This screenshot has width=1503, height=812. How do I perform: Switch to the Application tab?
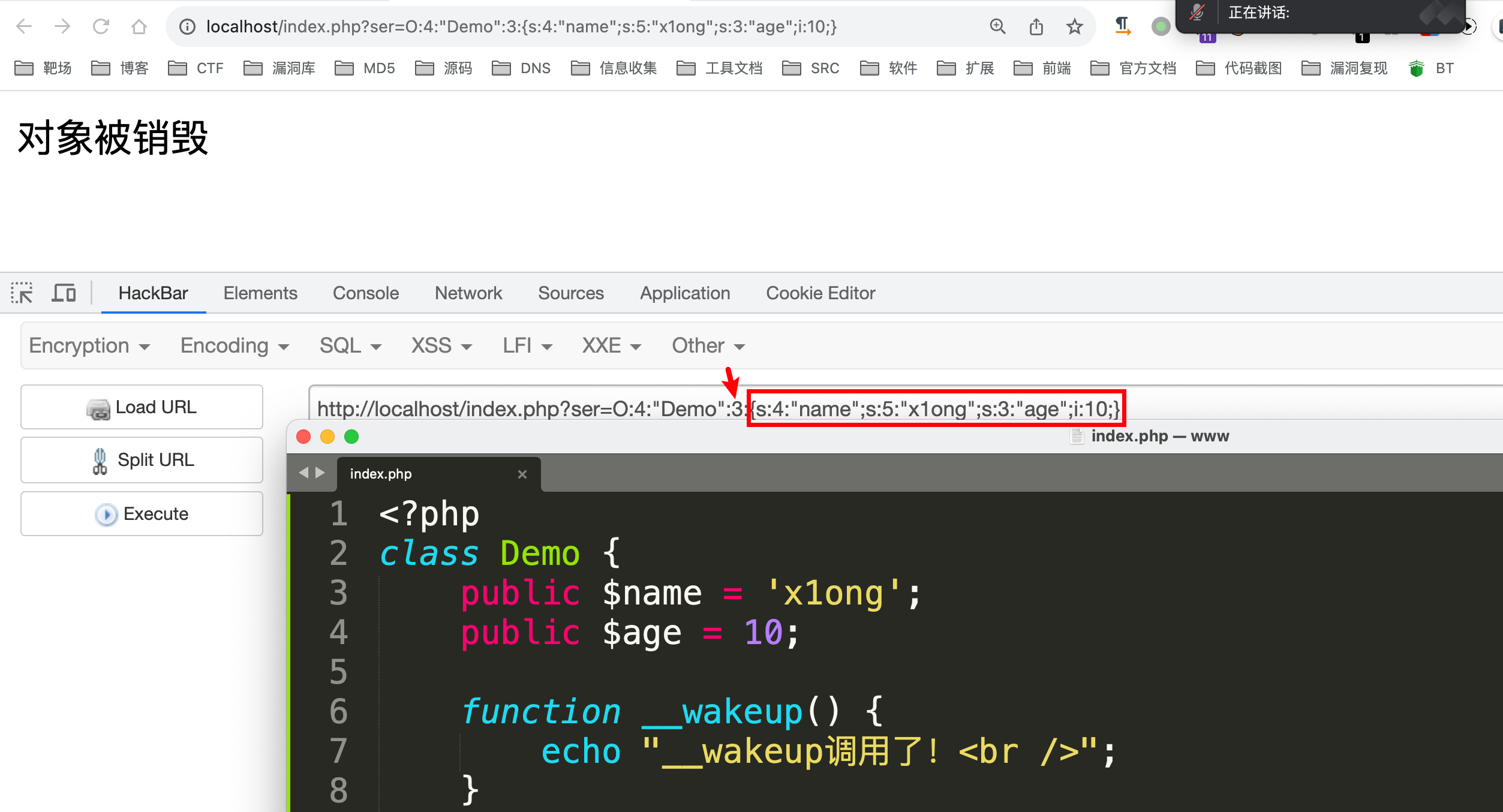point(685,293)
